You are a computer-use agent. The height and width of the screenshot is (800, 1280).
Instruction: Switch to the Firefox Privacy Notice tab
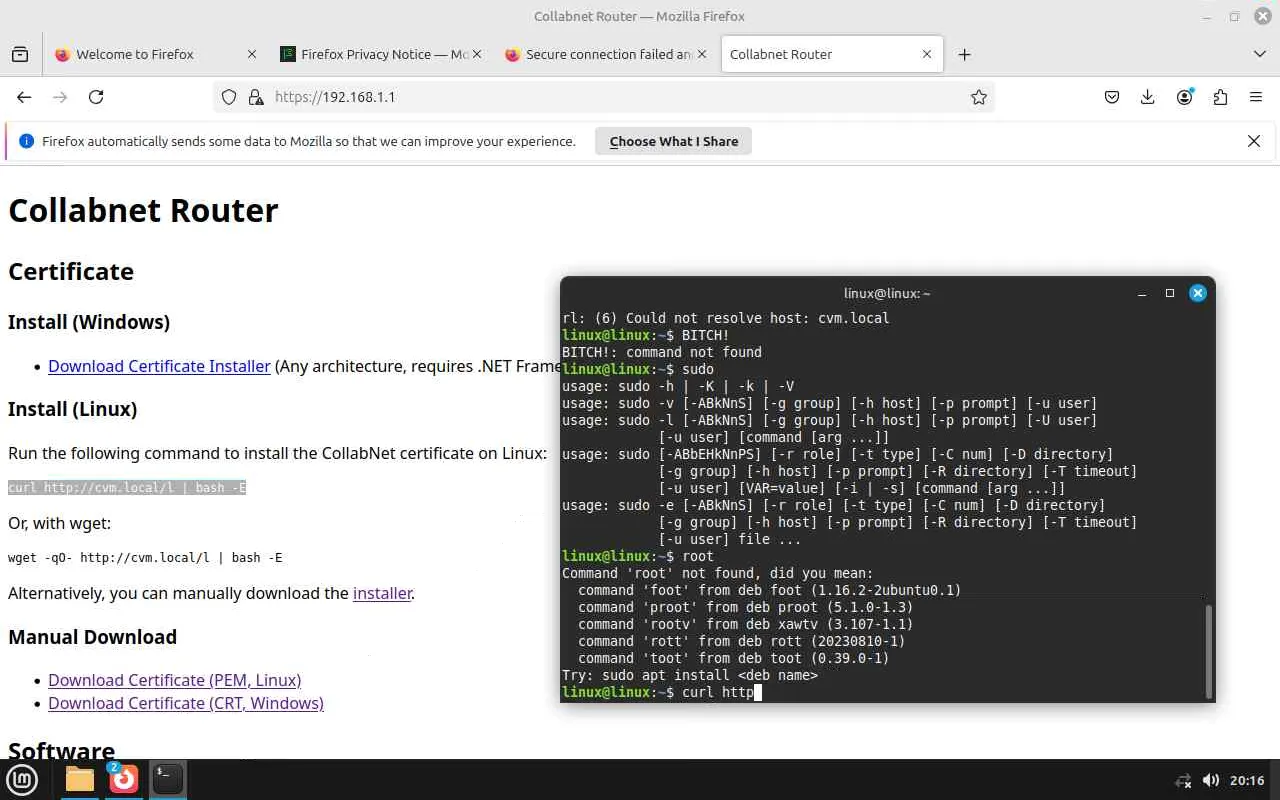pyautogui.click(x=381, y=55)
